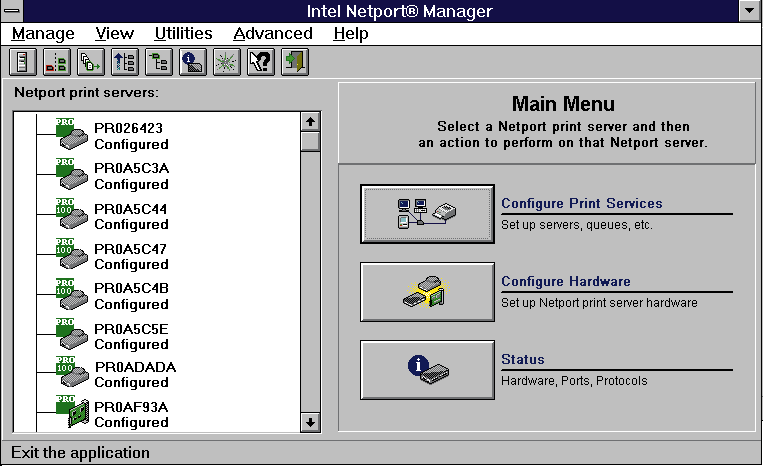The width and height of the screenshot is (763, 466).
Task: Click the PR0AF93A server name
Action: 131,407
